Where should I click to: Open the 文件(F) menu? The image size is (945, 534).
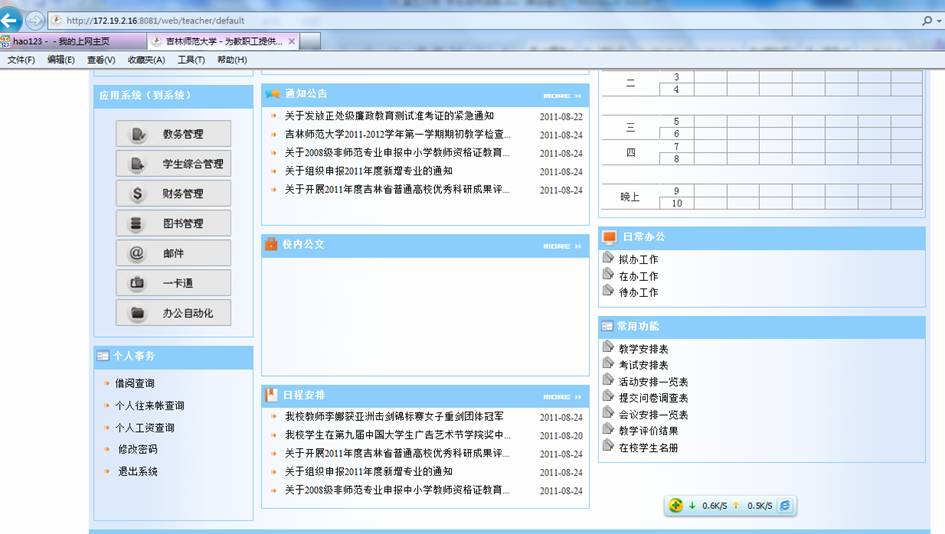(21, 60)
